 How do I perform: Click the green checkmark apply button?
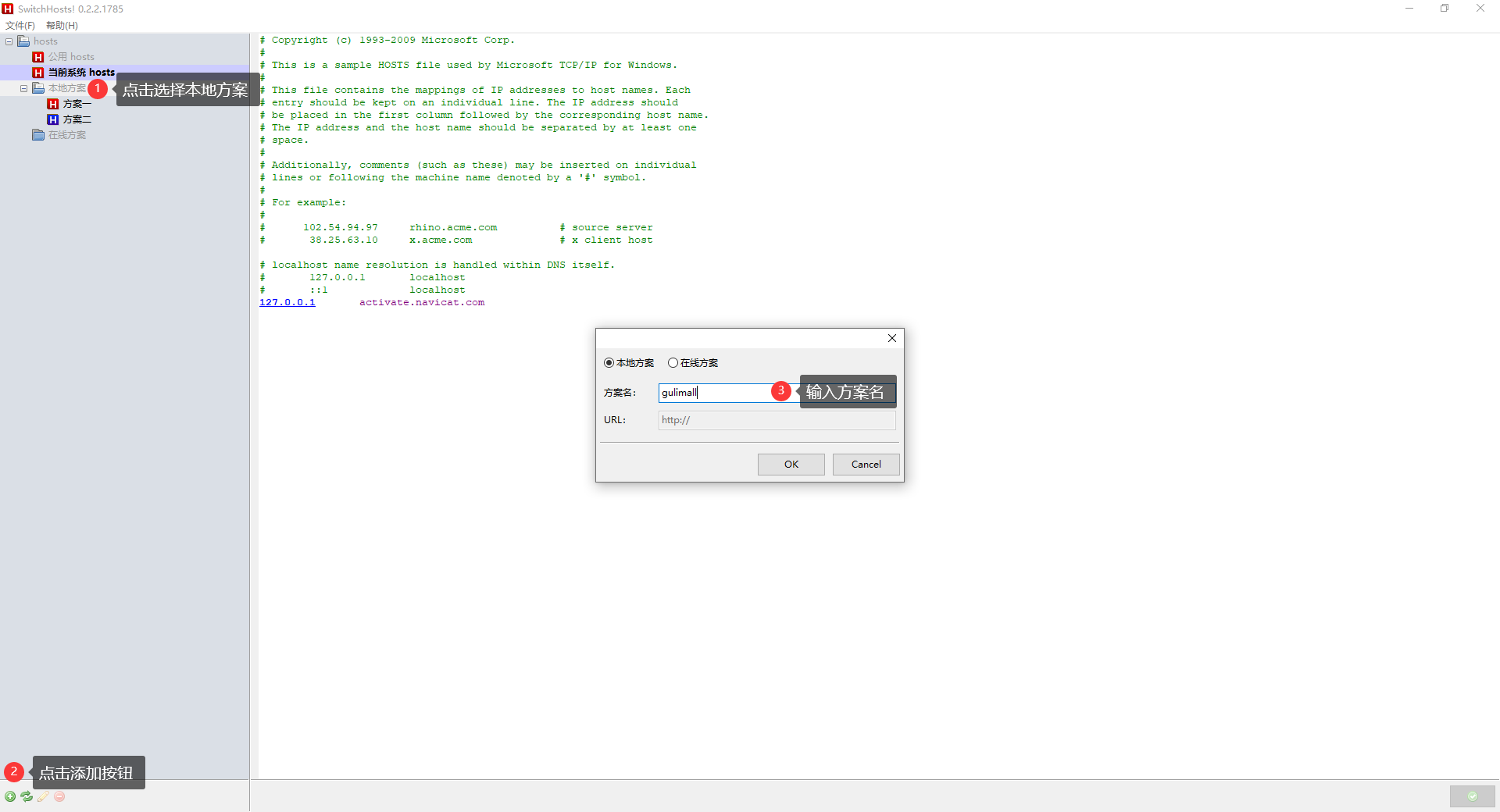(1472, 796)
